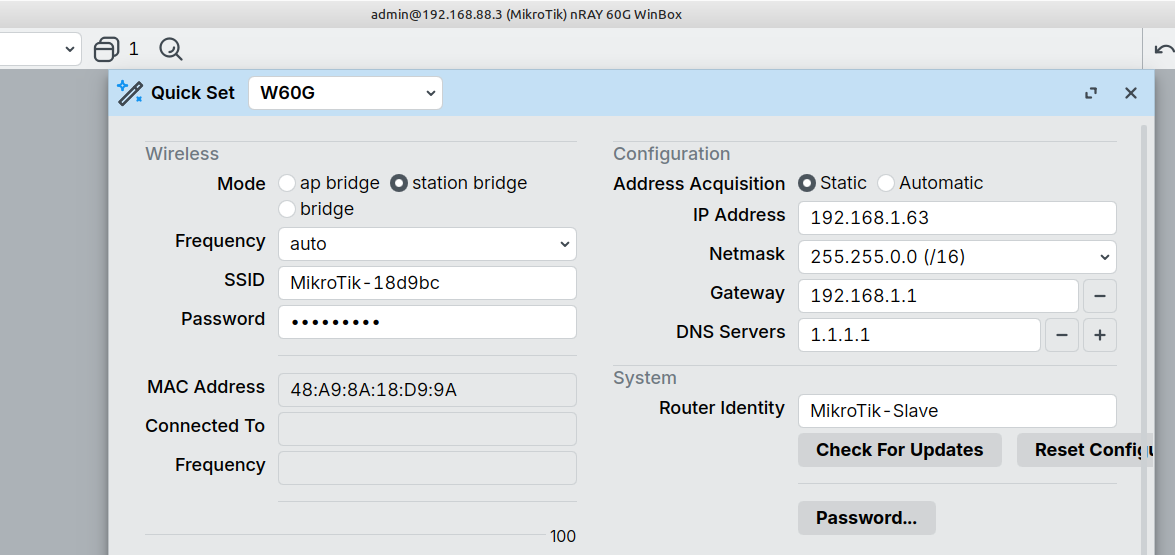Click the MAC Address value 48:A9:8A:18:D9:9A

pos(427,389)
